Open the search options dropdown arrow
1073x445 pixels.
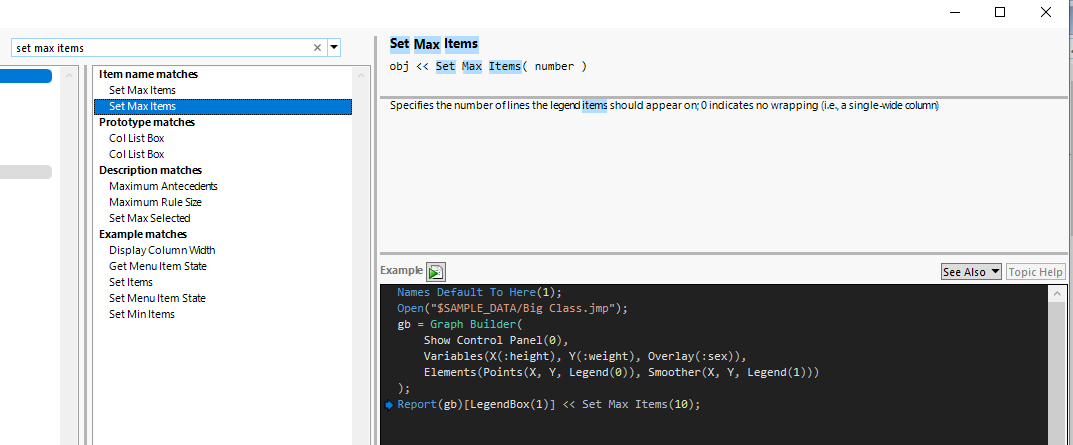click(334, 47)
